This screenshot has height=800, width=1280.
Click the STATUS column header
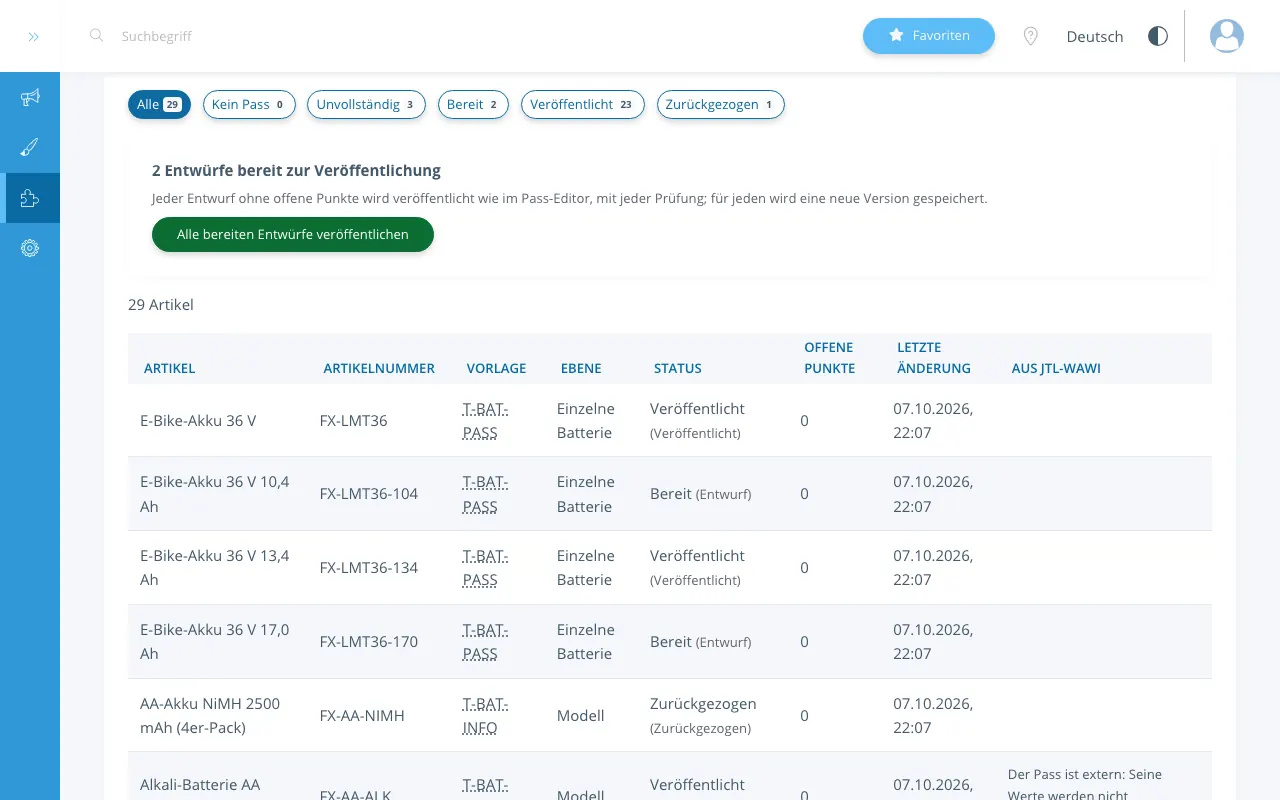678,368
